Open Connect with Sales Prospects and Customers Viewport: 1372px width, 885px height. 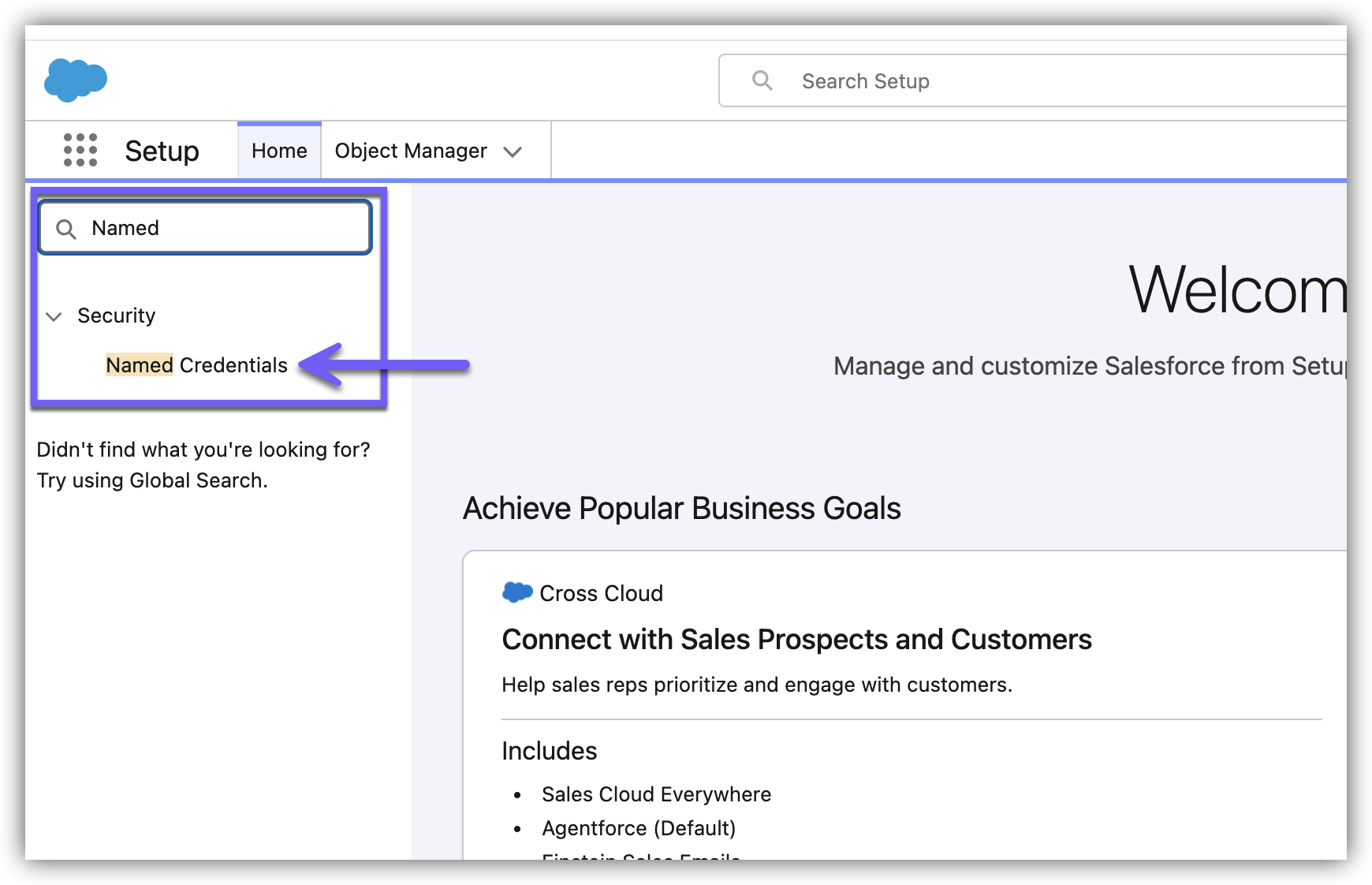coord(796,639)
